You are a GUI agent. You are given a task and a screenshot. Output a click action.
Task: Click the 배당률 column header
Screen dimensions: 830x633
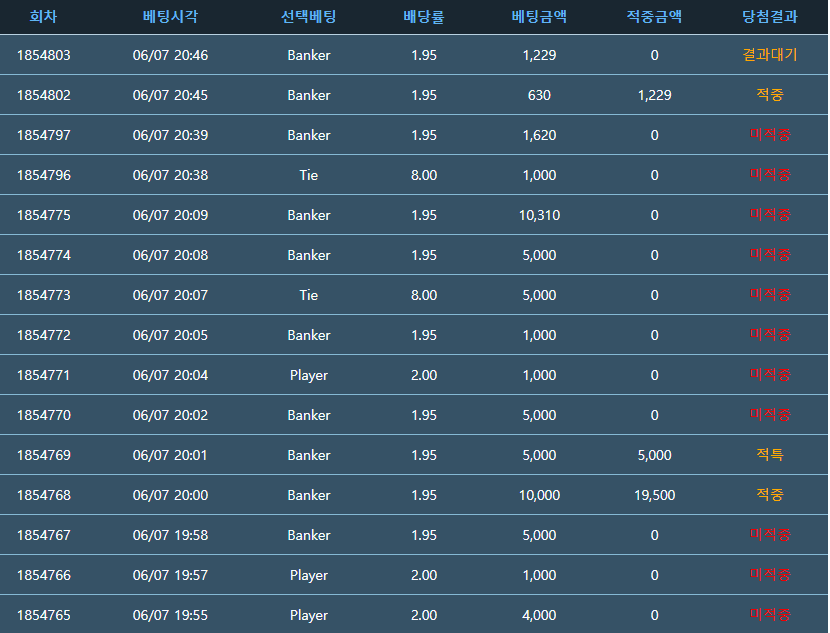(423, 16)
